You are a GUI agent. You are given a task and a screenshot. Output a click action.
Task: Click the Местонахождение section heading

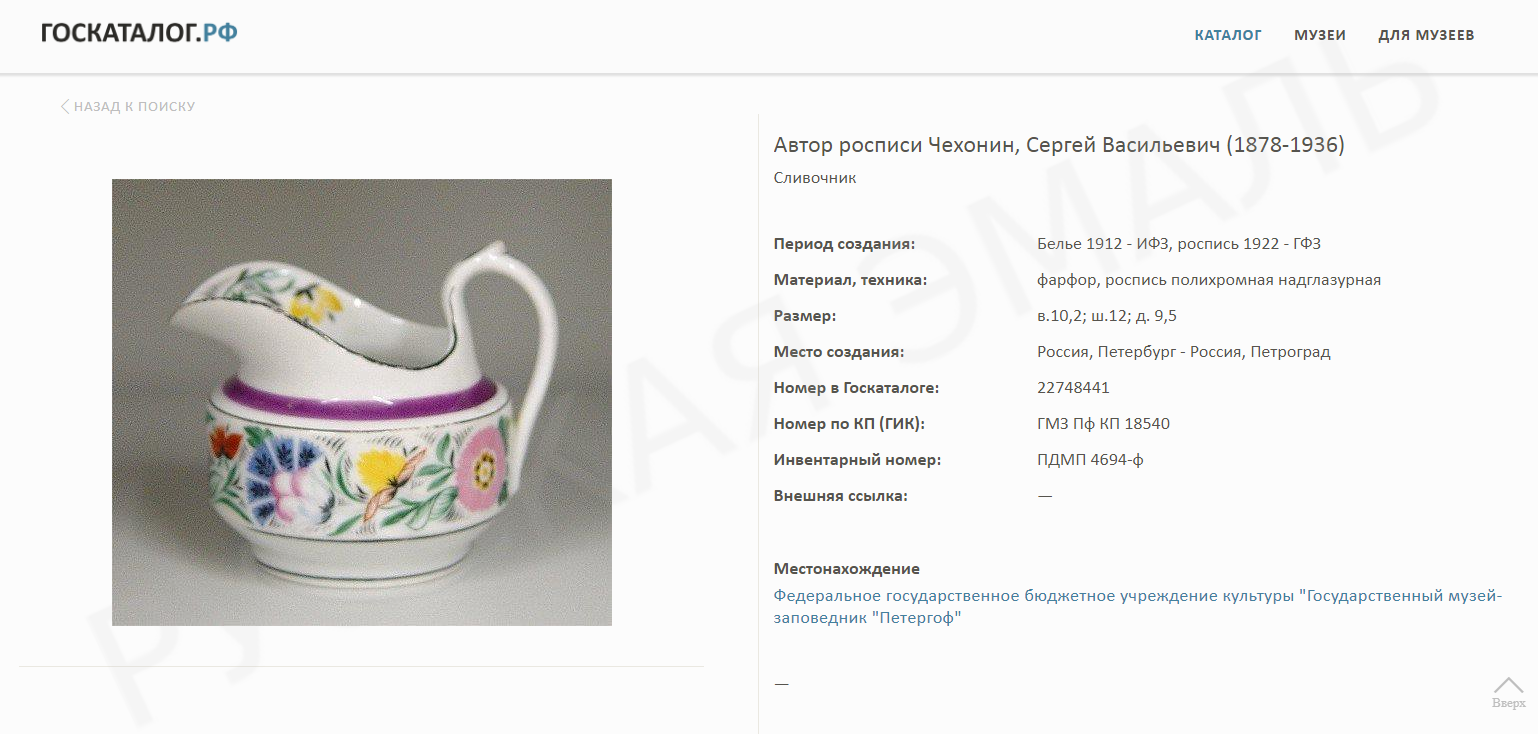pos(846,569)
